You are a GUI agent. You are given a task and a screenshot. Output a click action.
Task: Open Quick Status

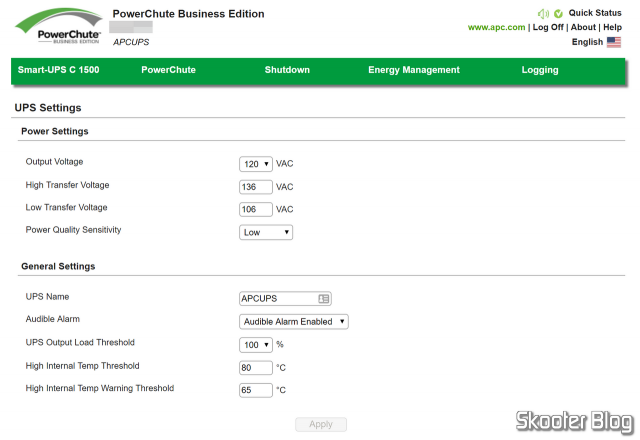click(x=595, y=13)
